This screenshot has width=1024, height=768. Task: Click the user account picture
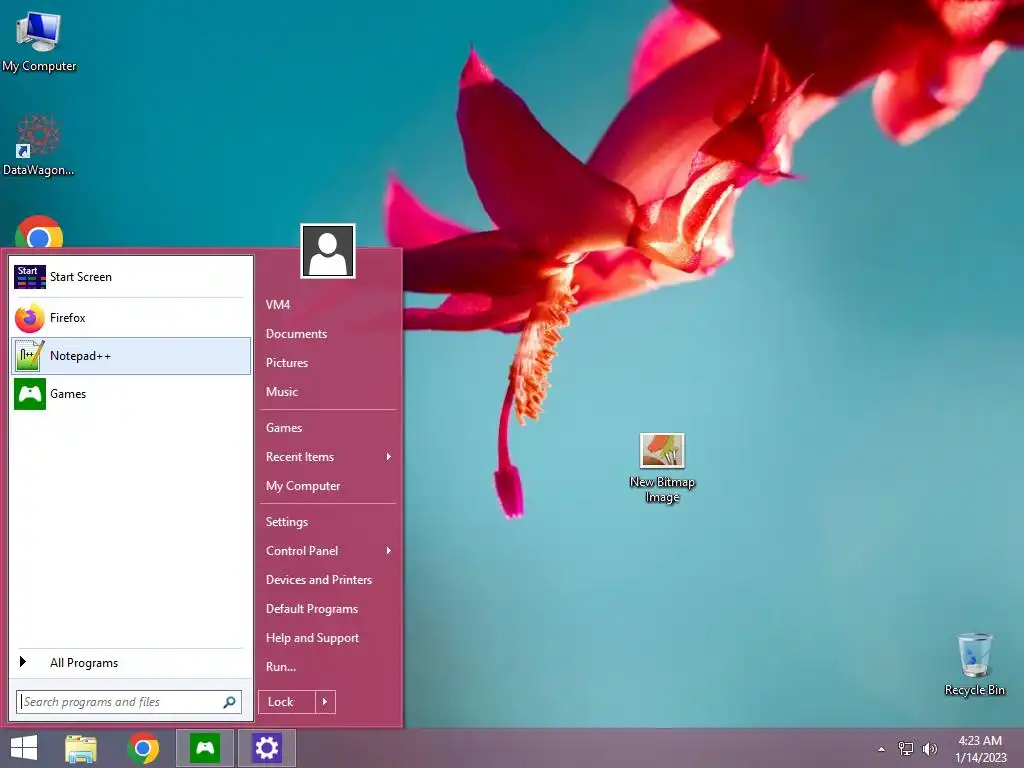[328, 251]
